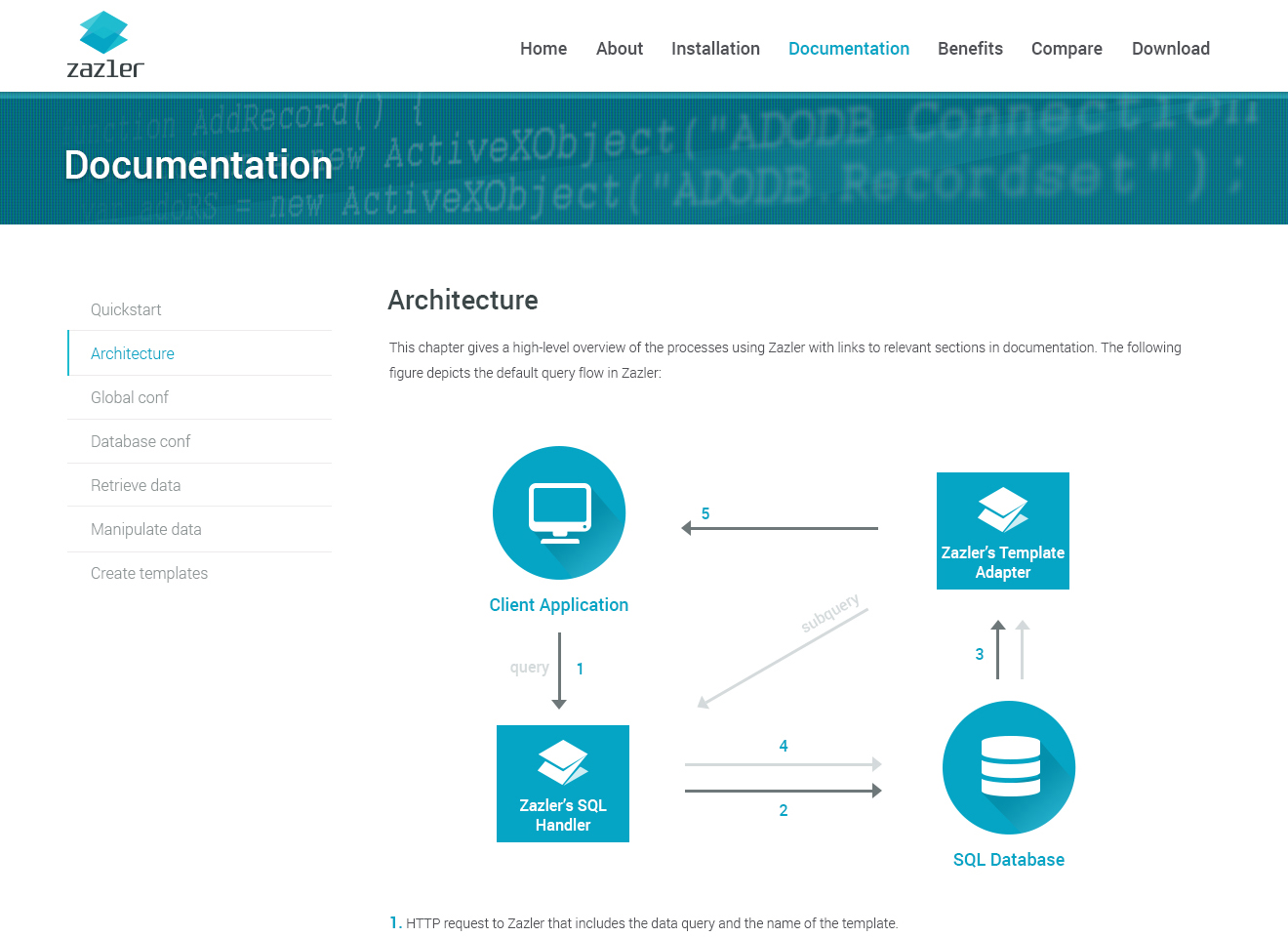Open the Home menu item
Image resolution: width=1288 pixels, height=937 pixels.
[x=543, y=49]
